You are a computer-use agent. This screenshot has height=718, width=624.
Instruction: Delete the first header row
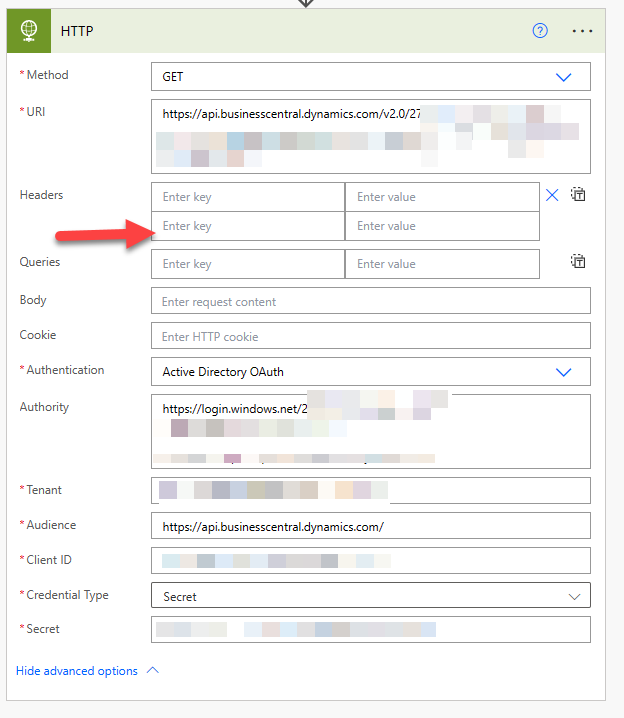(552, 196)
